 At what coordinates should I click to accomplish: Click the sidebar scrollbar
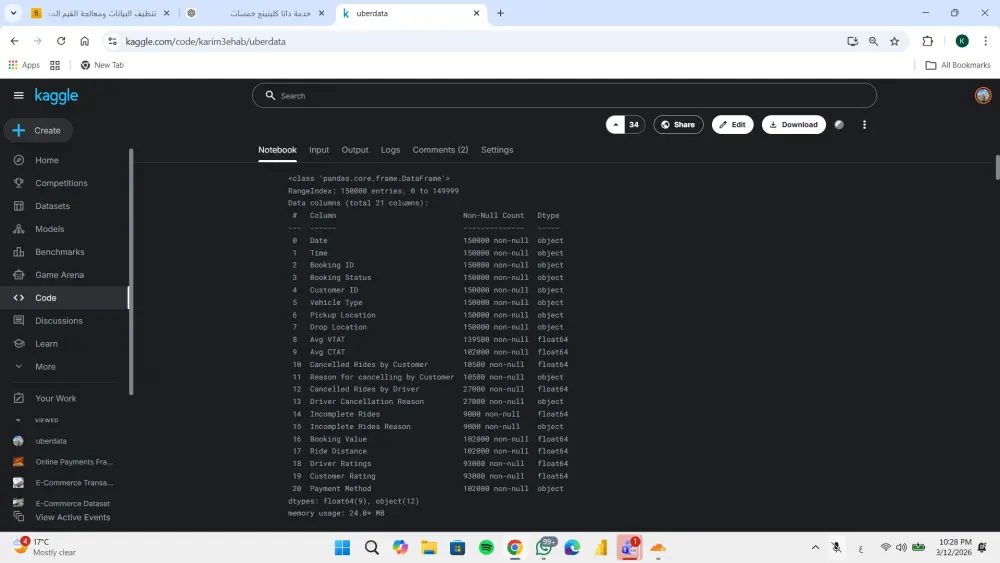point(131,272)
